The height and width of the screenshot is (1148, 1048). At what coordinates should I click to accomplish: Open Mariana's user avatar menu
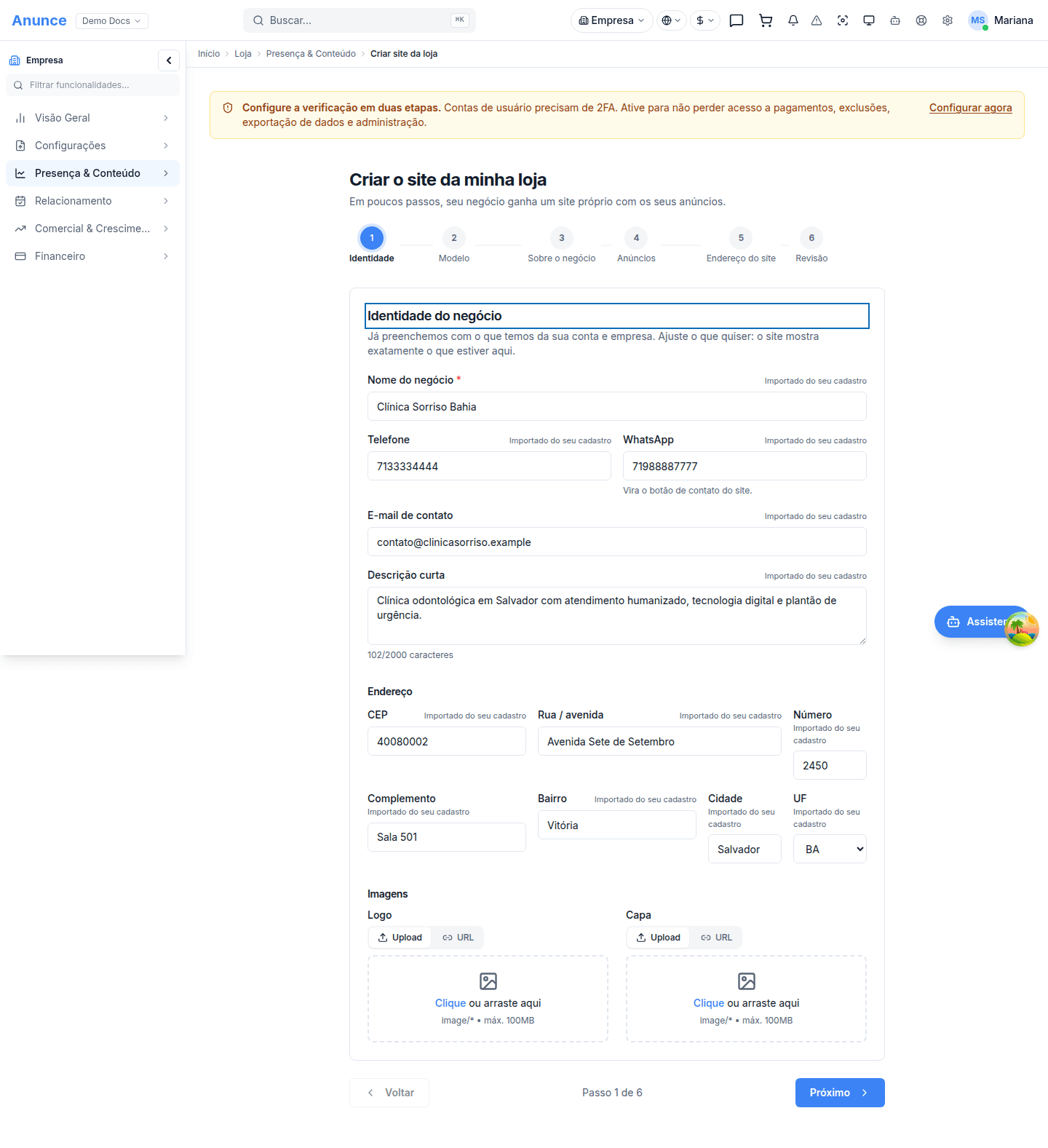tap(1001, 20)
